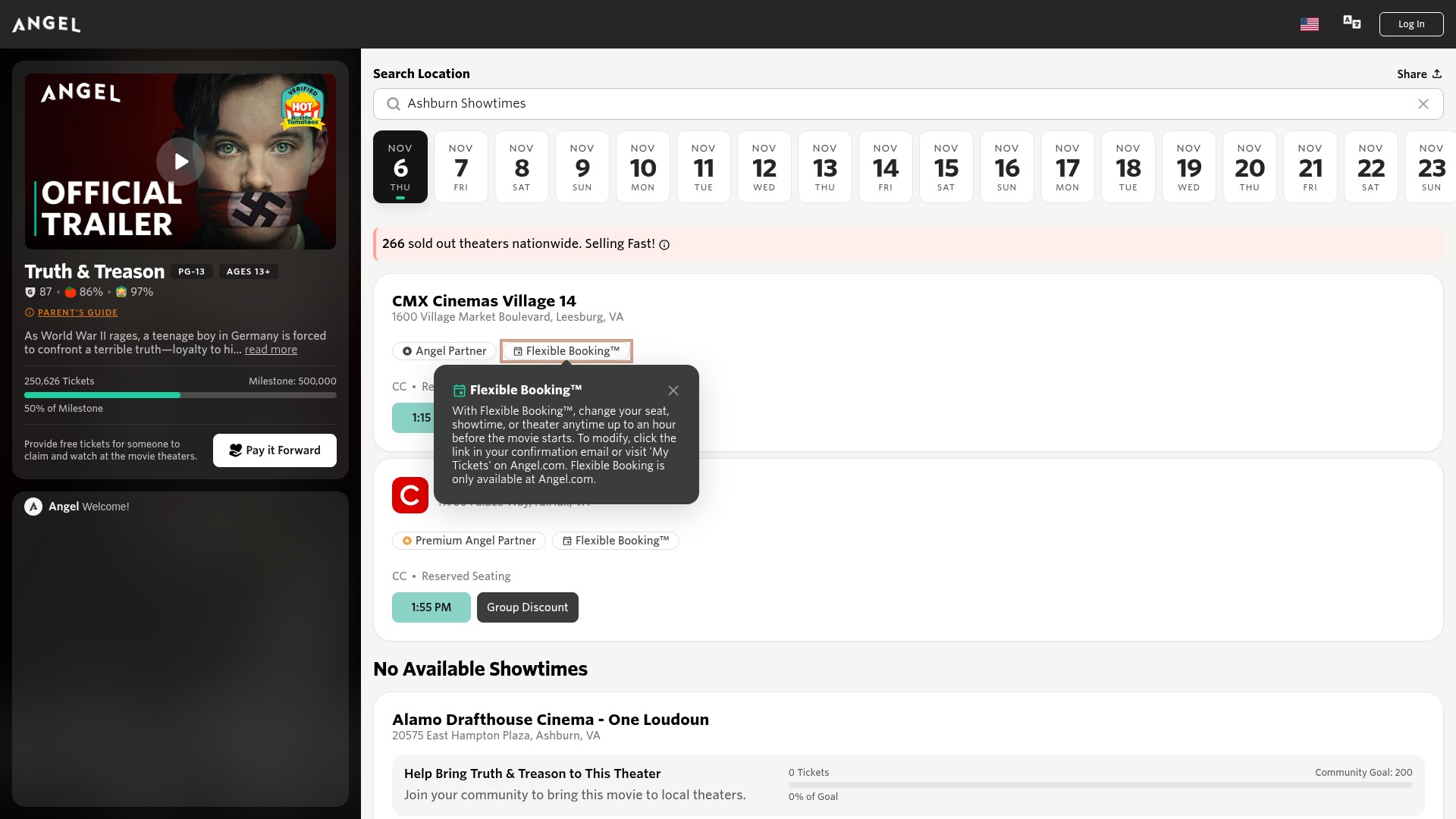Select the Nov 6 Thursday date

coord(400,167)
